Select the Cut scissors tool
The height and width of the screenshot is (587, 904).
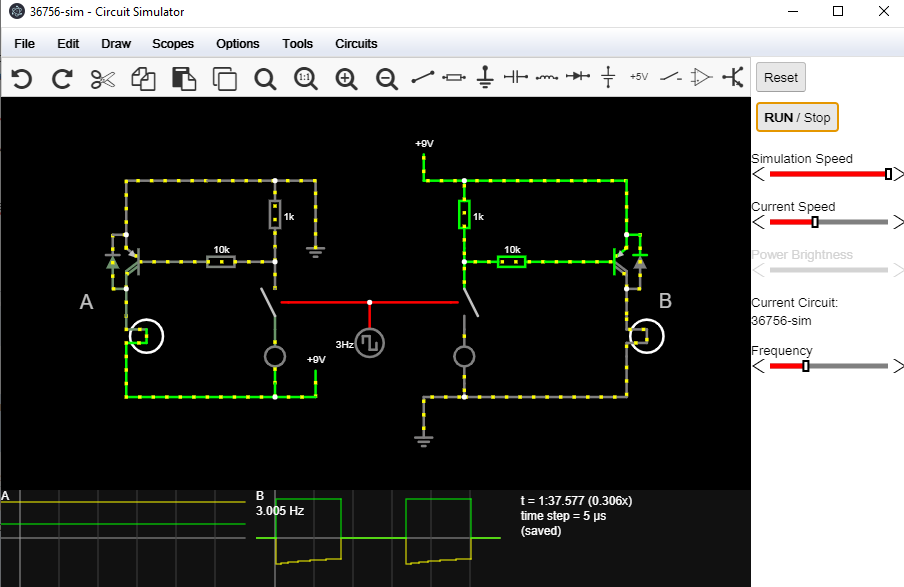pyautogui.click(x=103, y=78)
